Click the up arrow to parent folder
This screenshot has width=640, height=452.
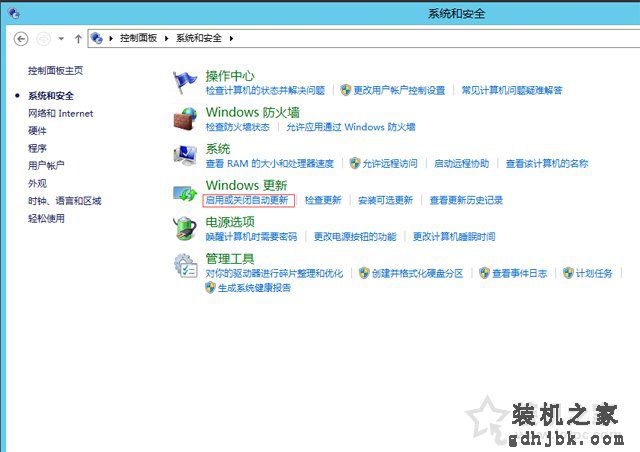(x=78, y=39)
